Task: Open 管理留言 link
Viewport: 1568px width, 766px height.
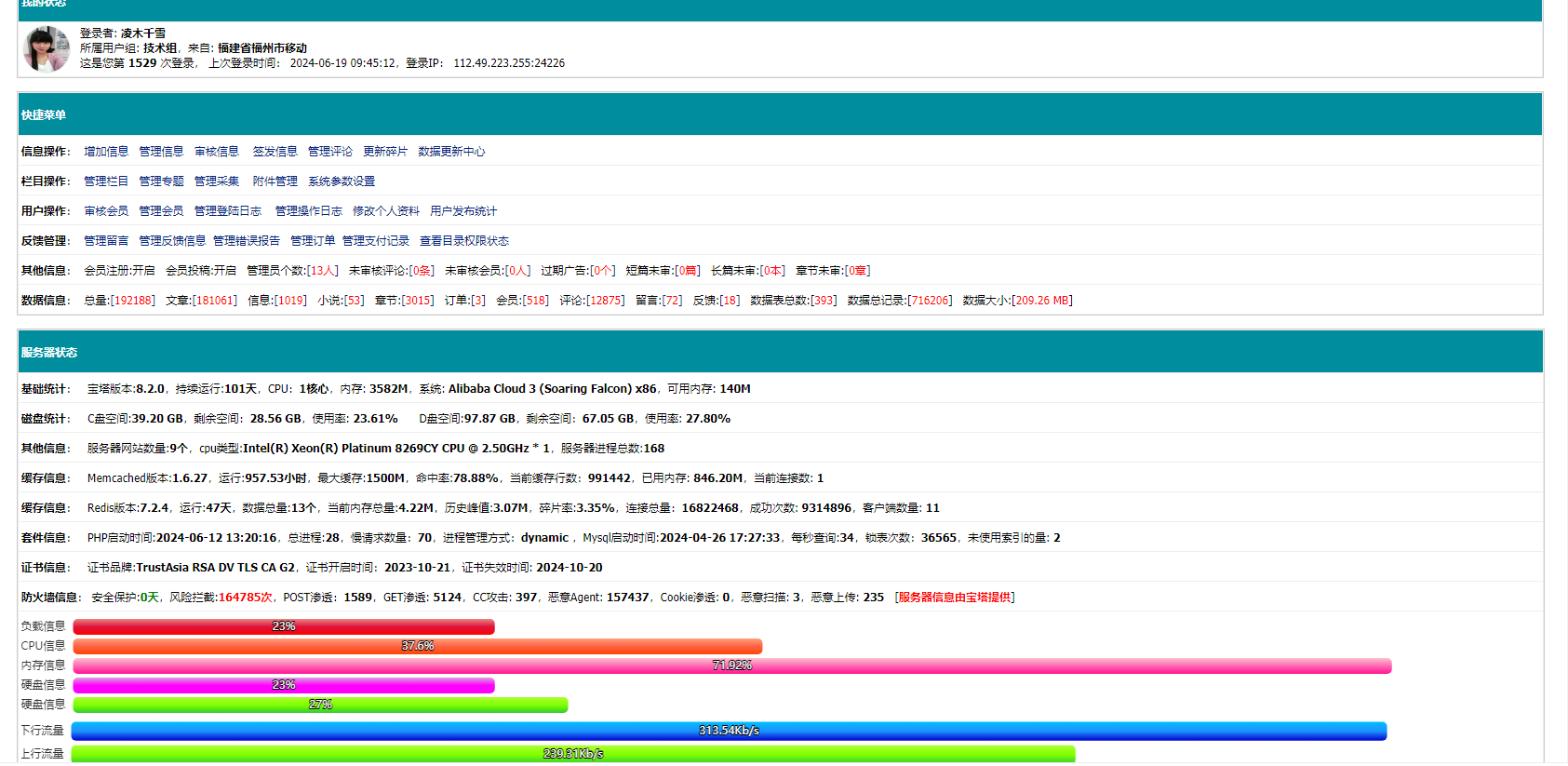Action: [106, 241]
